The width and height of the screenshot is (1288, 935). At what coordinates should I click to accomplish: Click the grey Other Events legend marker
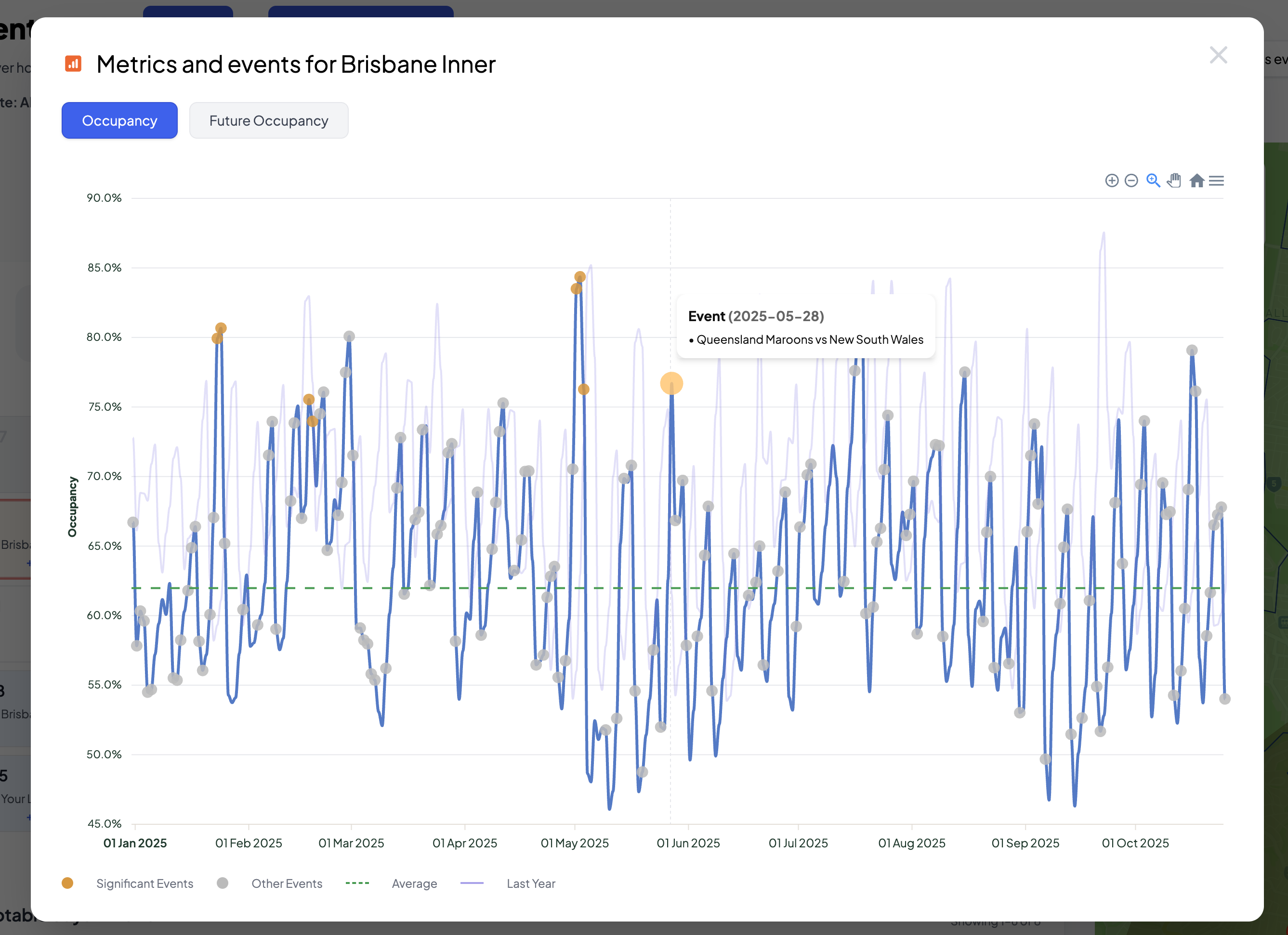coord(223,883)
